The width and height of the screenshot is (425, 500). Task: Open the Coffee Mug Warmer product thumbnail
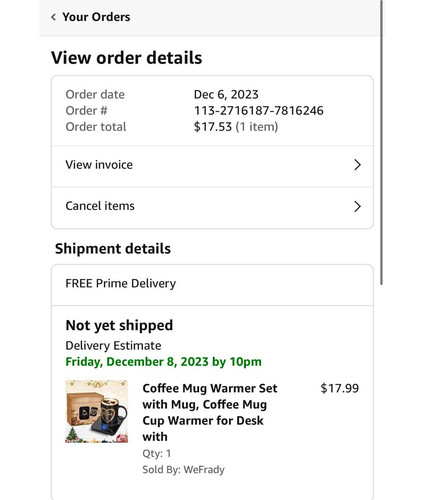[x=96, y=411]
